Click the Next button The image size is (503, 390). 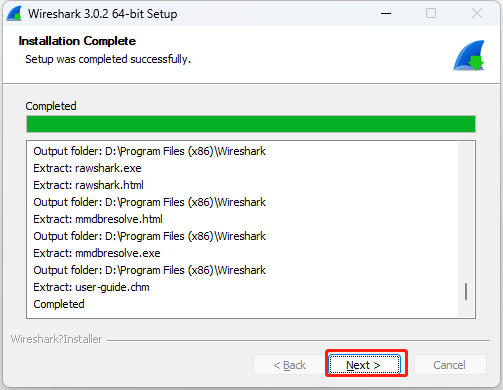click(x=365, y=365)
